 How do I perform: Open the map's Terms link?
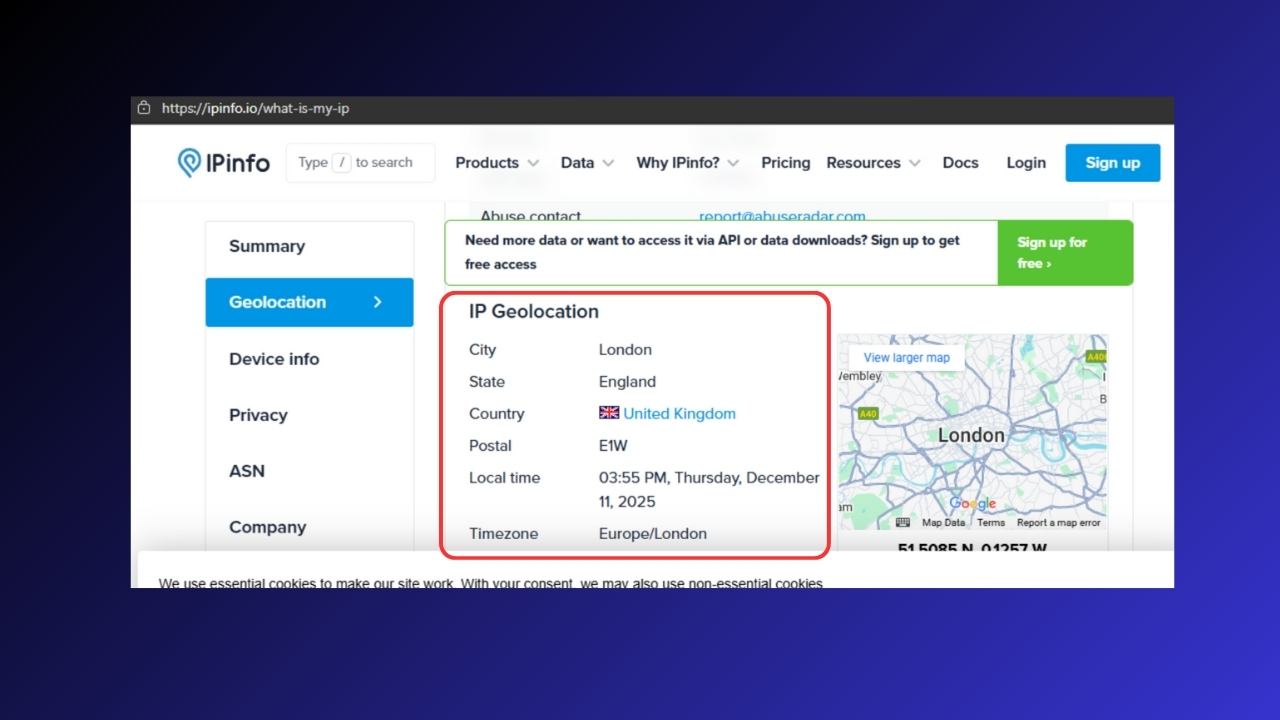point(991,523)
